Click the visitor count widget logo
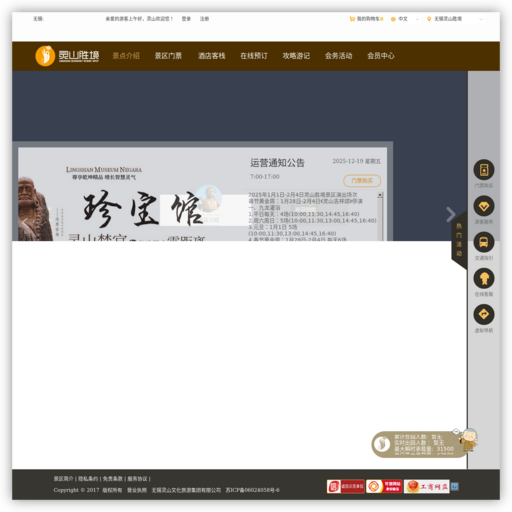Viewport: 512px width, 512px height. (382, 444)
